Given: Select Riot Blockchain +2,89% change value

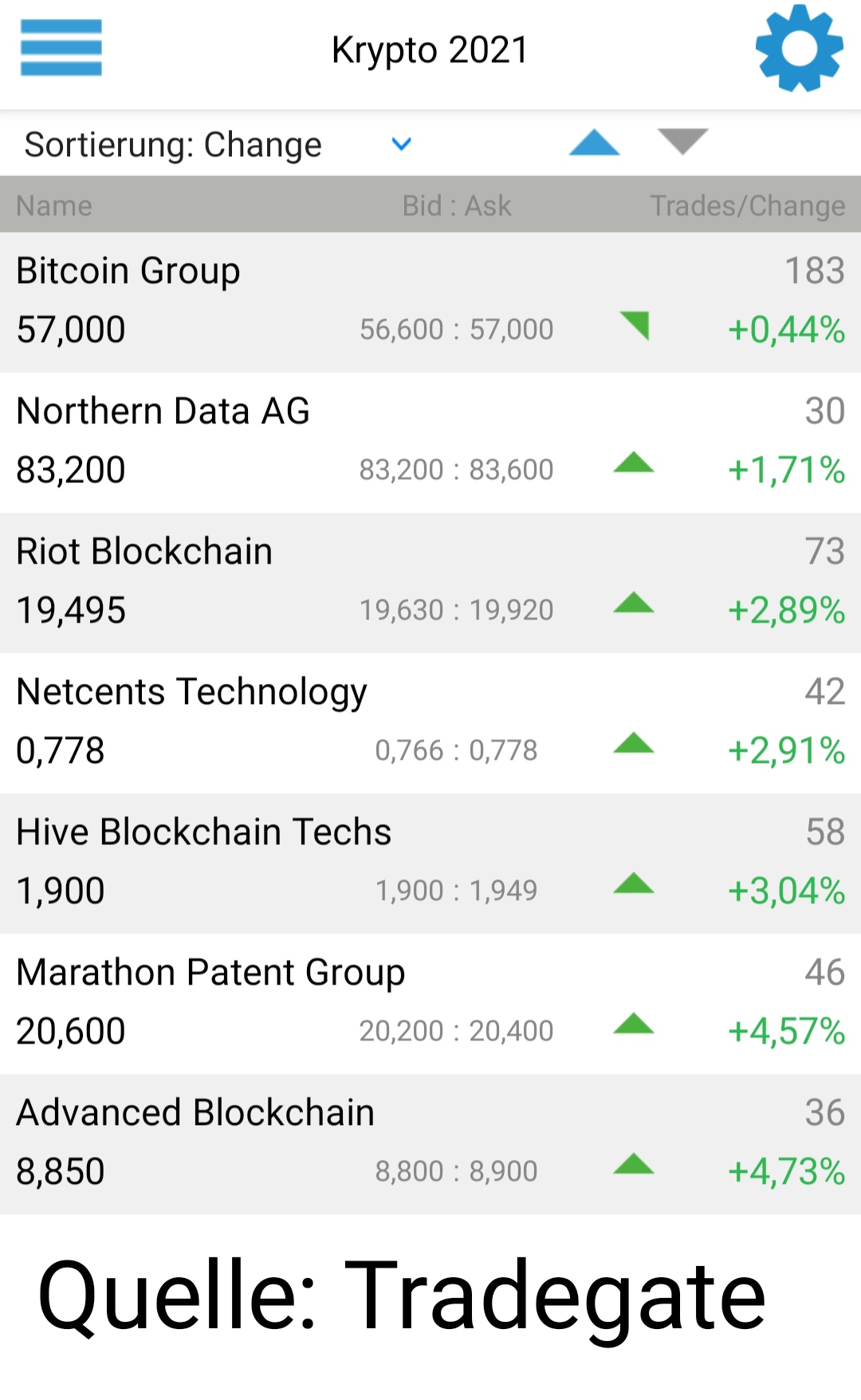Looking at the screenshot, I should pyautogui.click(x=786, y=611).
